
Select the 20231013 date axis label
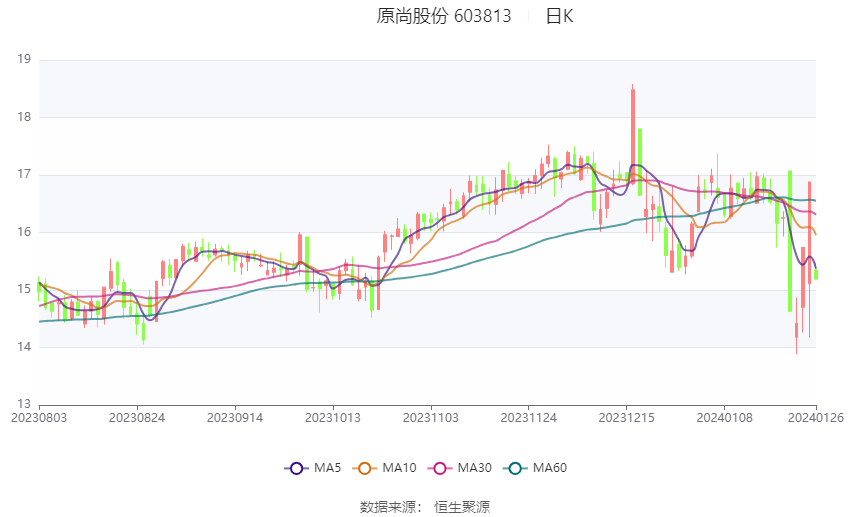pyautogui.click(x=333, y=418)
